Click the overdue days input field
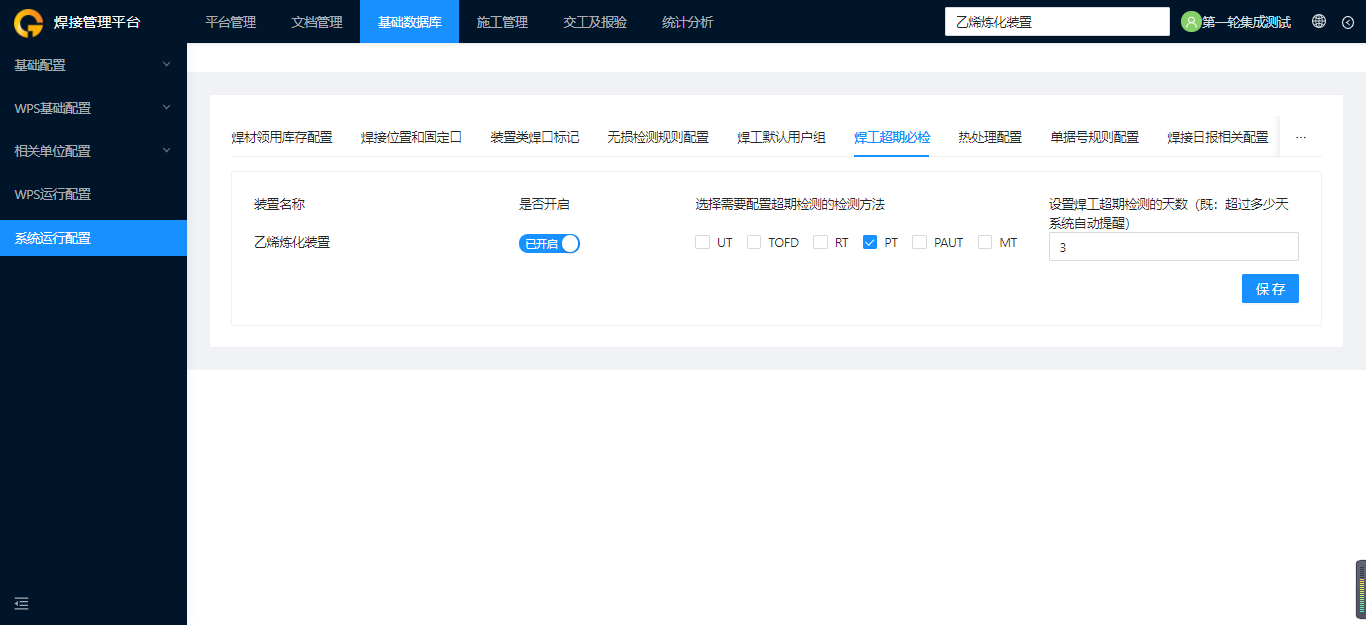1366x625 pixels. tap(1174, 247)
